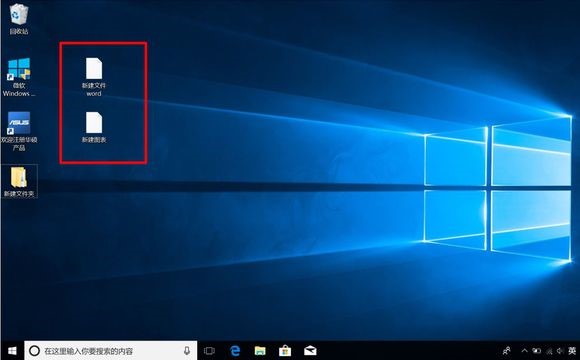This screenshot has width=580, height=360.
Task: Launch Microsoft Edge from taskbar
Action: 235,350
